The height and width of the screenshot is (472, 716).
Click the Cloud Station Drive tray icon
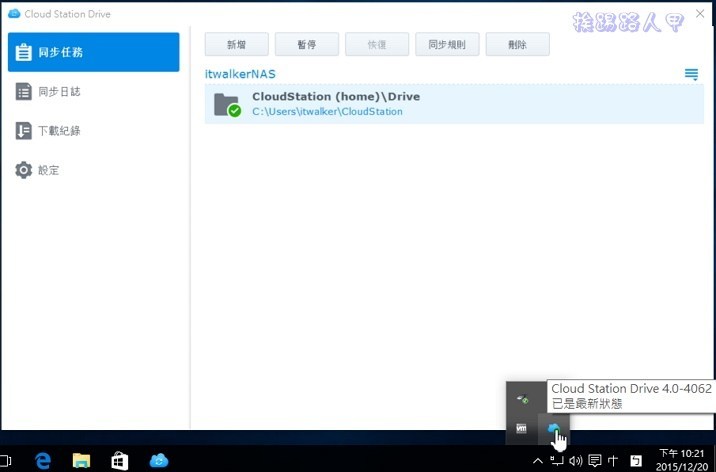coord(553,429)
